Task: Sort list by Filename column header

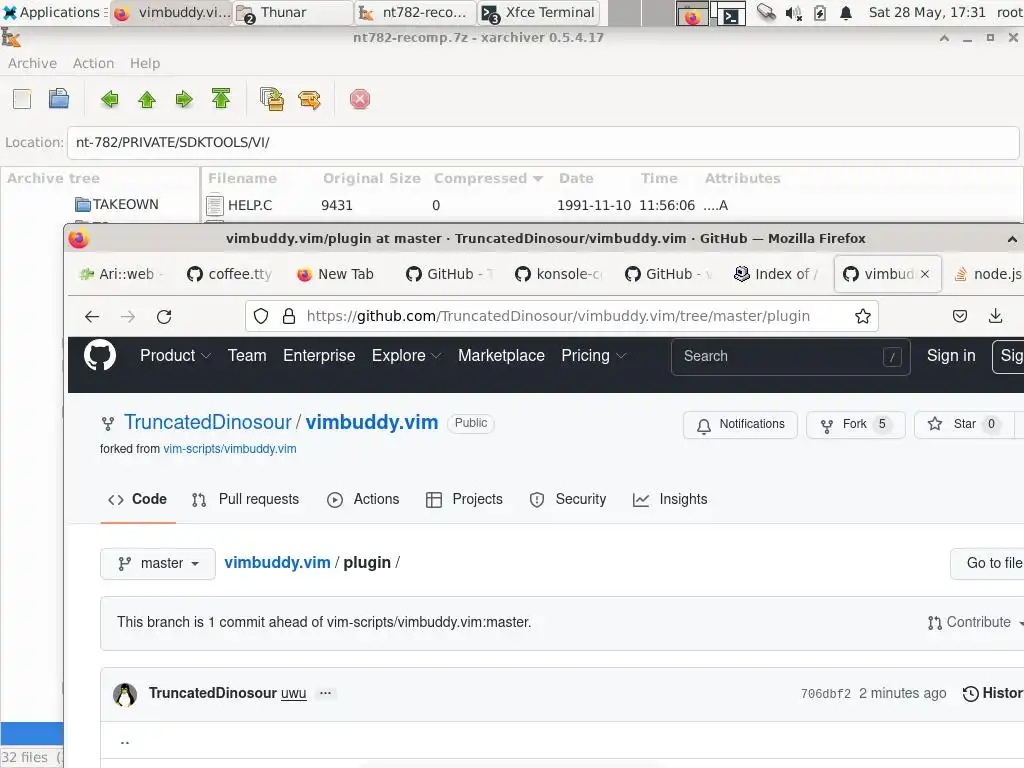Action: [x=242, y=178]
